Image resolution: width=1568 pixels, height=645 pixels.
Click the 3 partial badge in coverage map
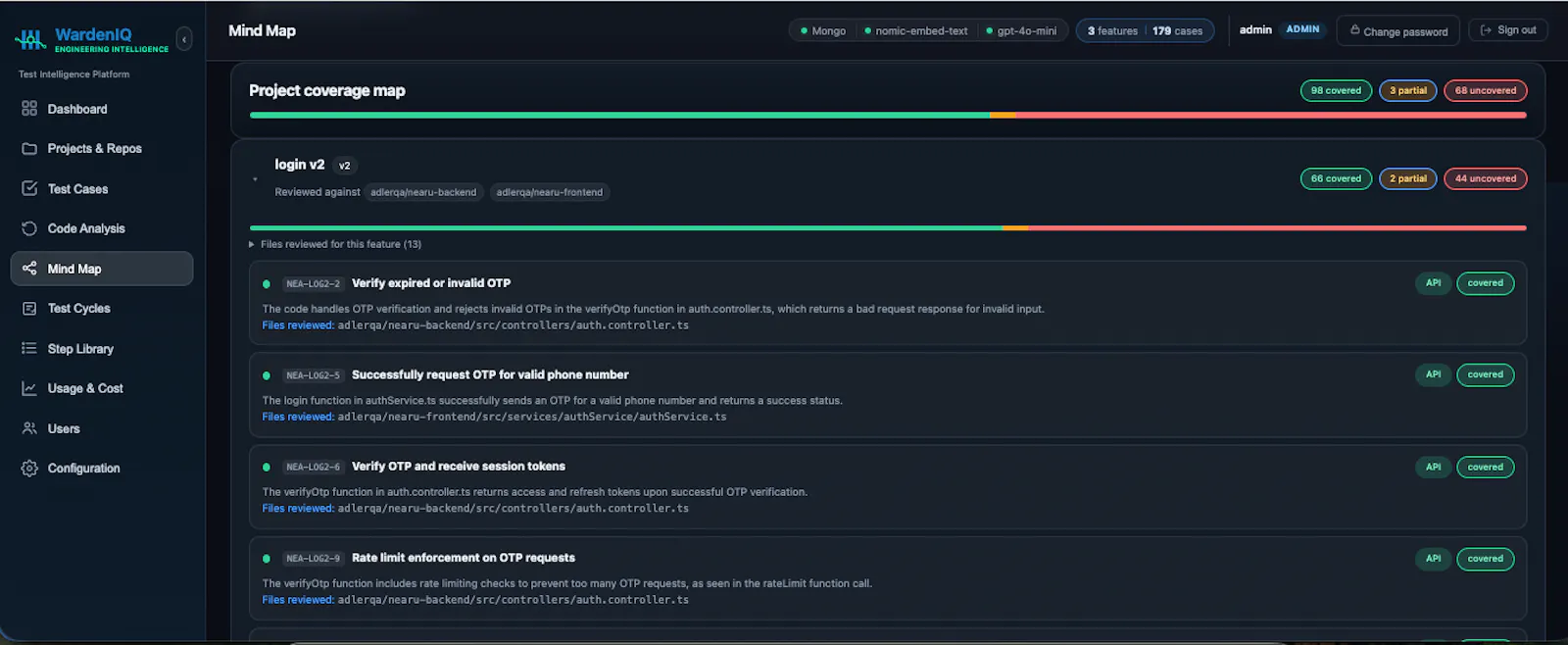[x=1408, y=90]
